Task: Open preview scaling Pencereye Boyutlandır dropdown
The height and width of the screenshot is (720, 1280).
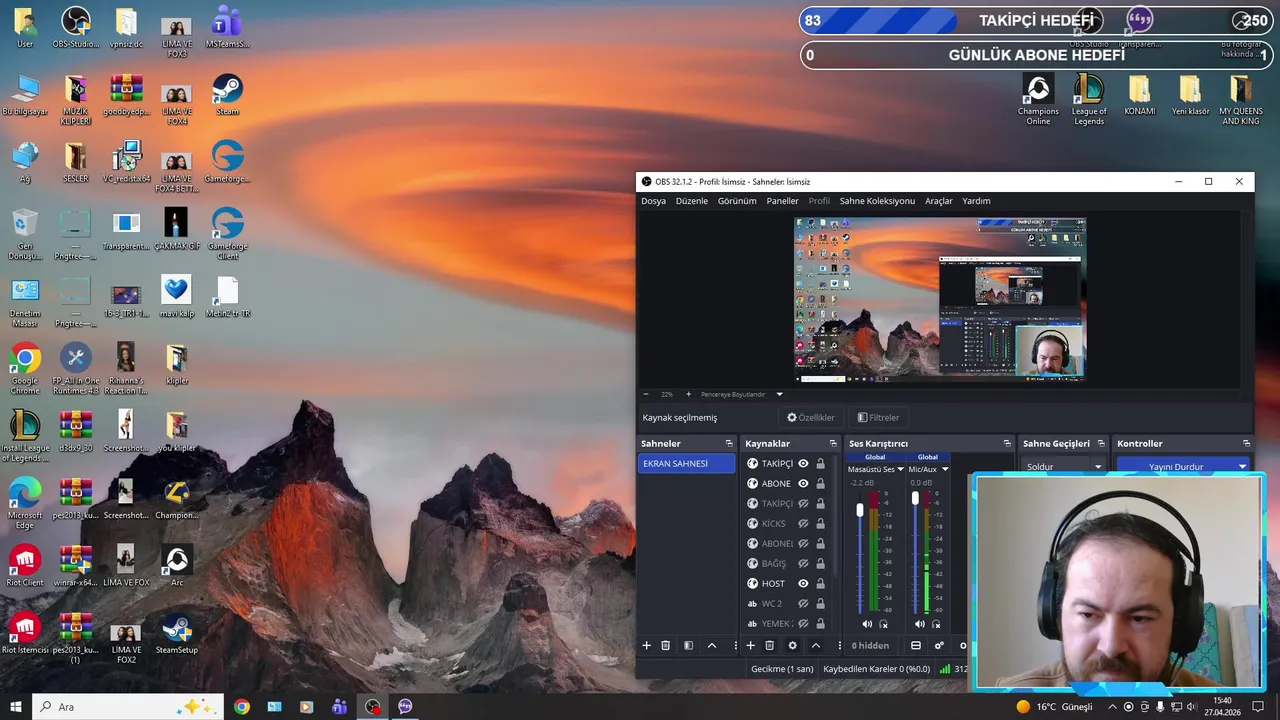Action: coord(779,394)
